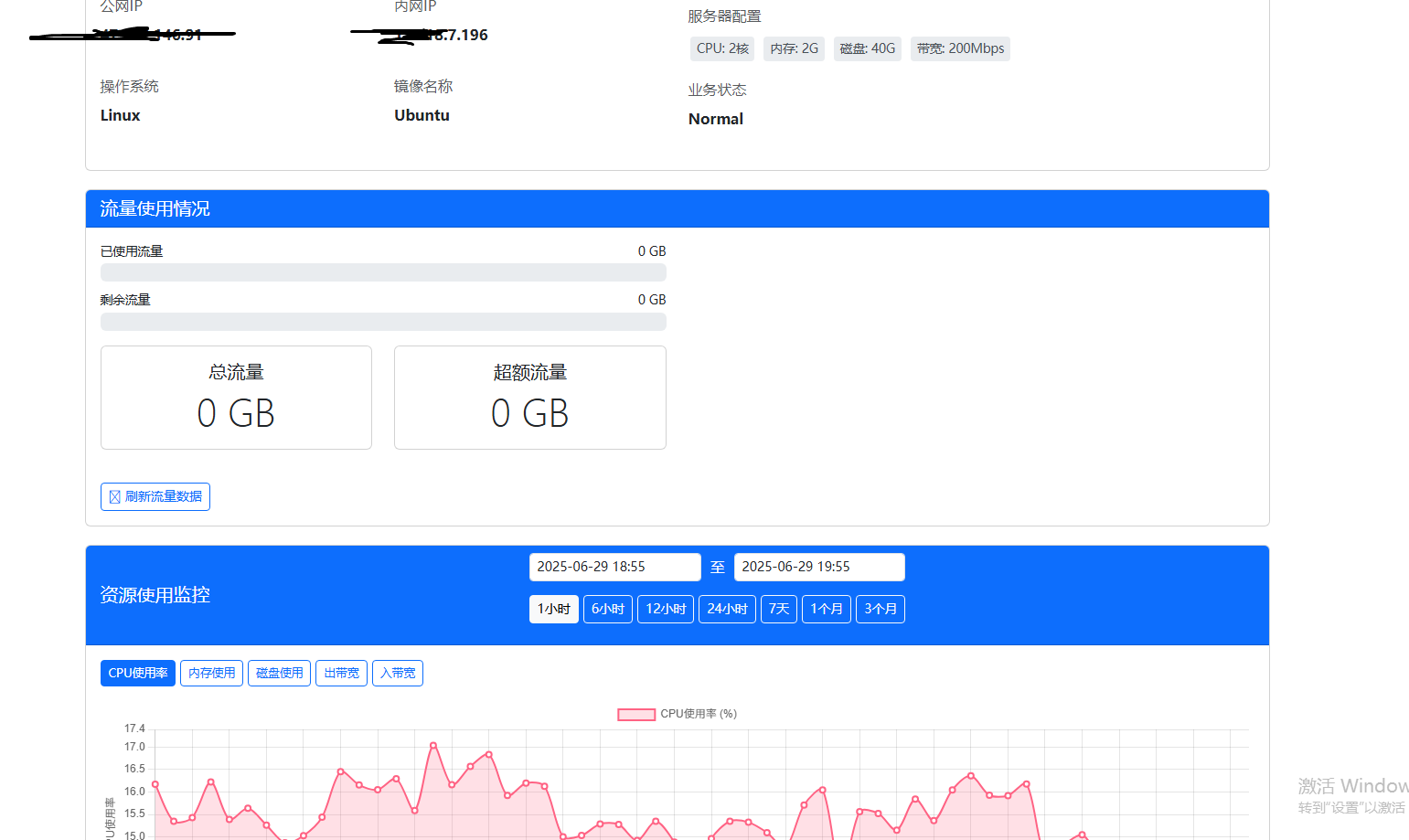Click the 内存: 2G config badge
The height and width of the screenshot is (840, 1409).
tap(795, 48)
